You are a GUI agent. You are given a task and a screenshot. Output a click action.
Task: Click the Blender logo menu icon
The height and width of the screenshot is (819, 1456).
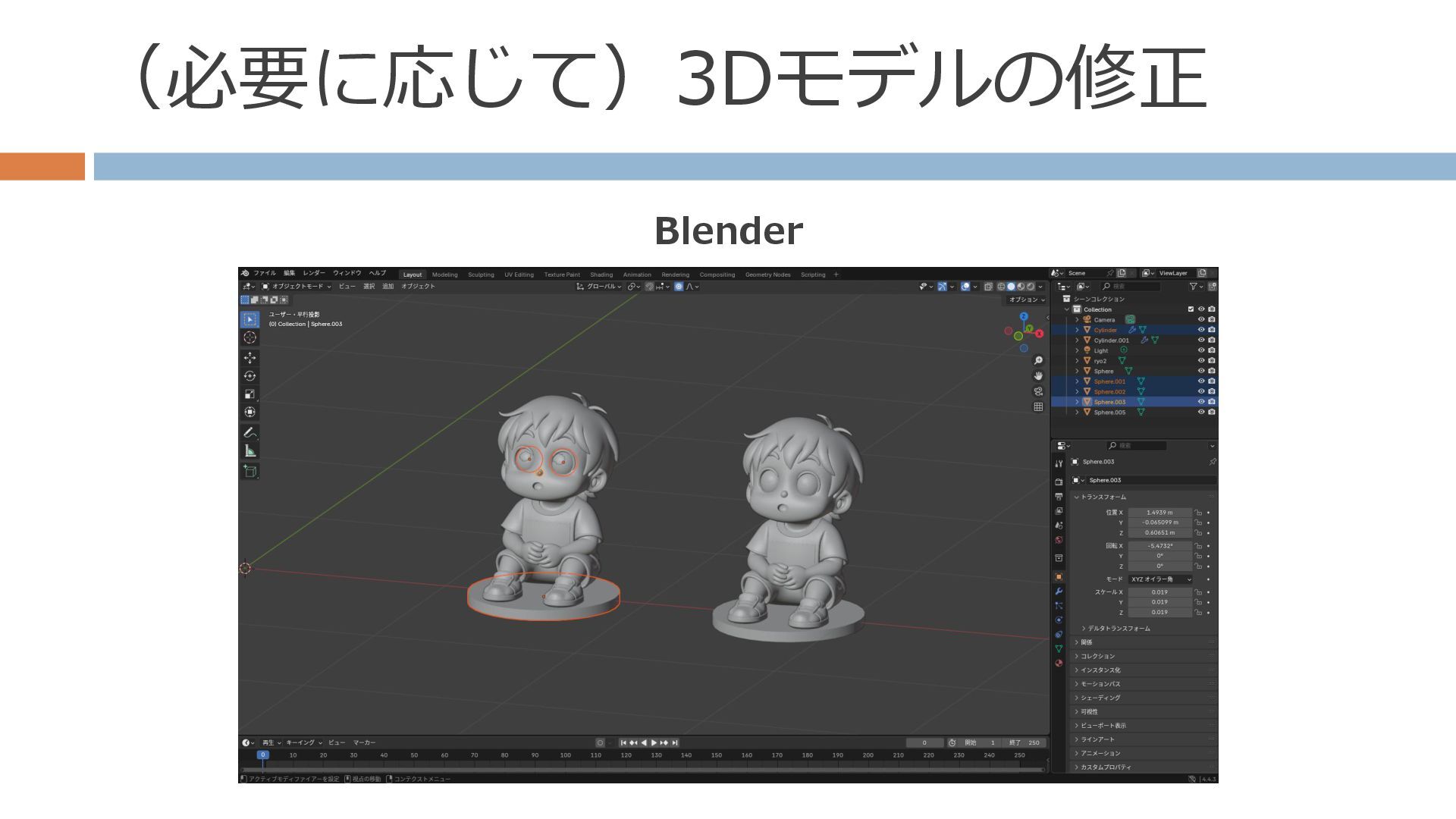point(245,274)
